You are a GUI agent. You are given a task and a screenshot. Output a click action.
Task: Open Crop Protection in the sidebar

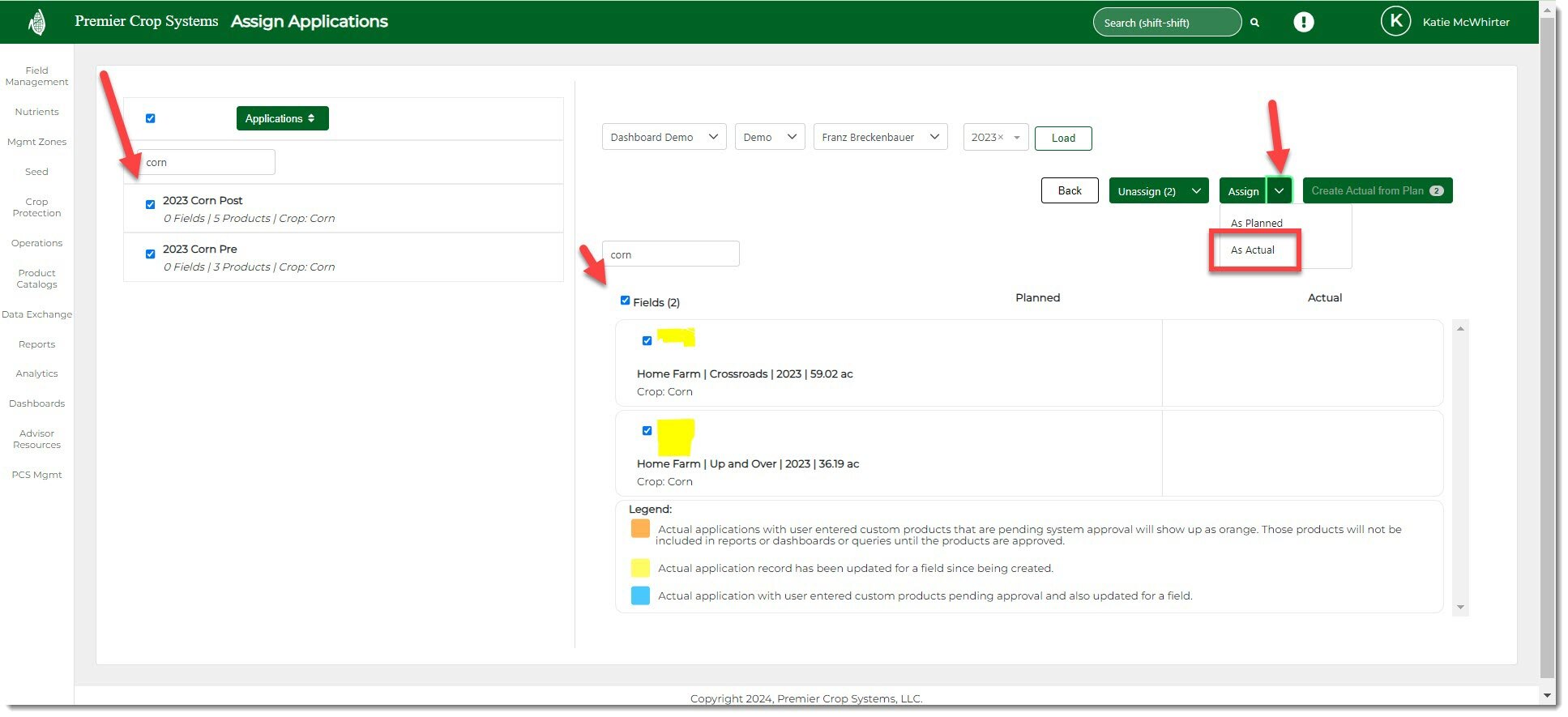[x=37, y=207]
